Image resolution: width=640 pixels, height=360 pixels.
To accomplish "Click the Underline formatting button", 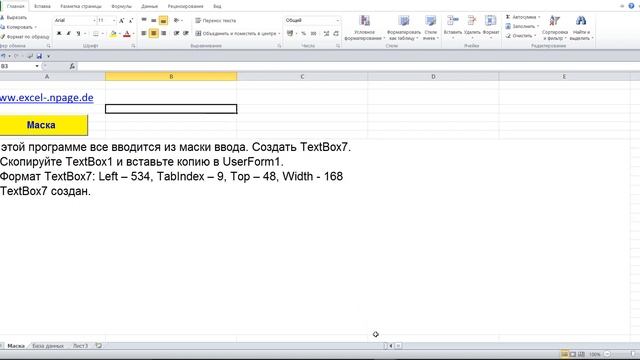I will (x=78, y=33).
